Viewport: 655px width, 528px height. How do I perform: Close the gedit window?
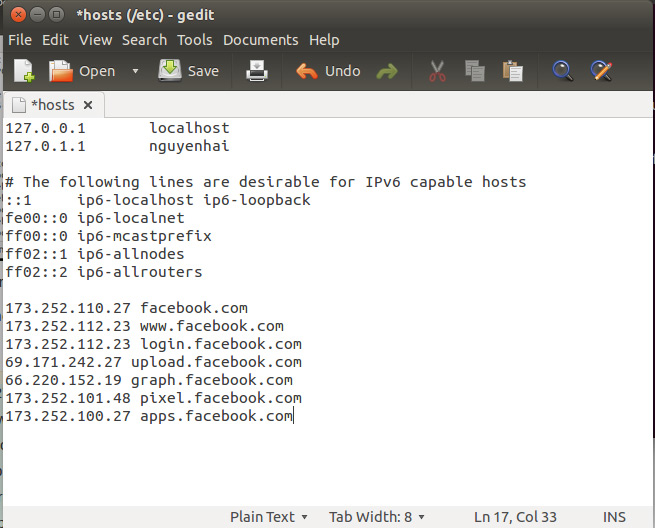(18, 15)
